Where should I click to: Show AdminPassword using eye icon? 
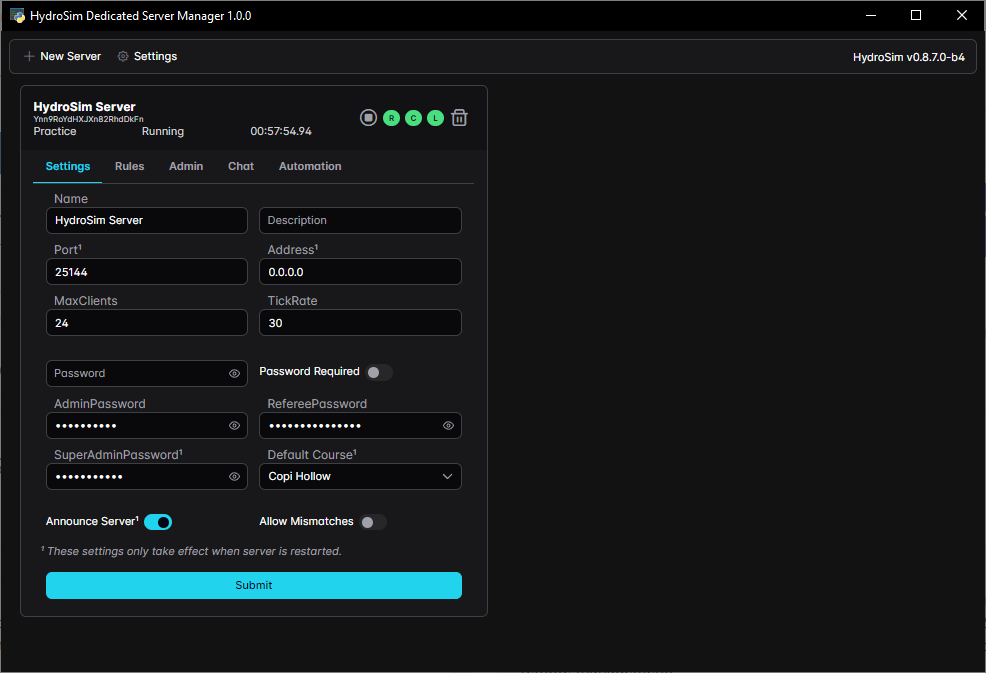click(x=235, y=426)
